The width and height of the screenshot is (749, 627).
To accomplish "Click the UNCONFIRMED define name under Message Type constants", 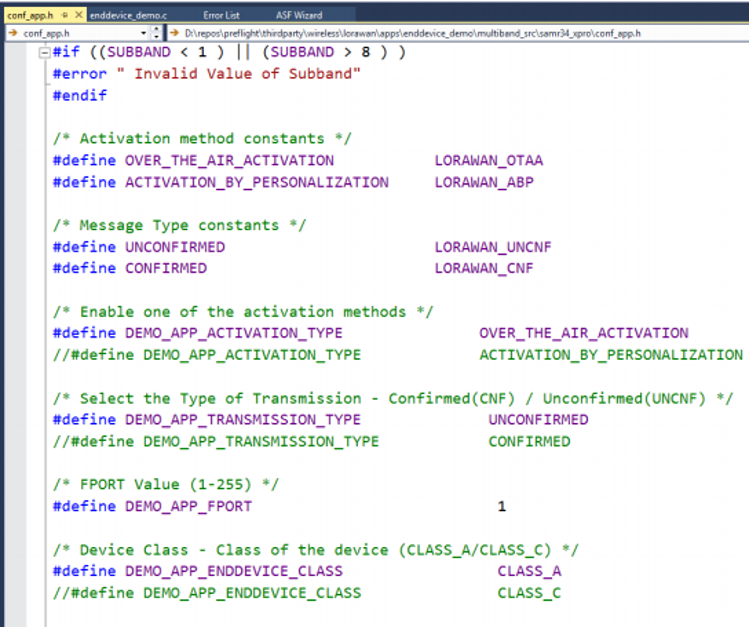I will pos(175,247).
